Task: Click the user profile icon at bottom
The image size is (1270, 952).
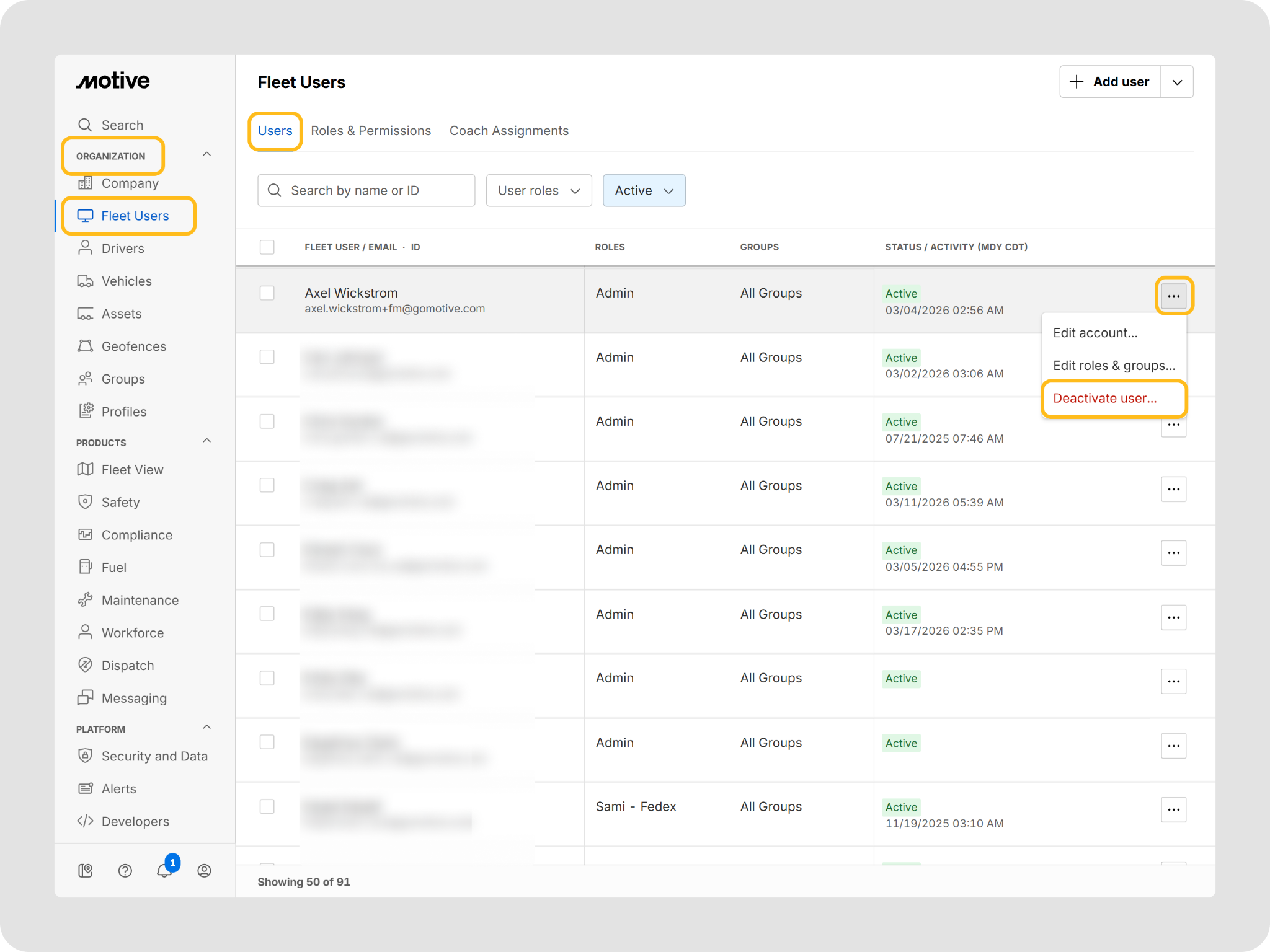Action: tap(204, 870)
